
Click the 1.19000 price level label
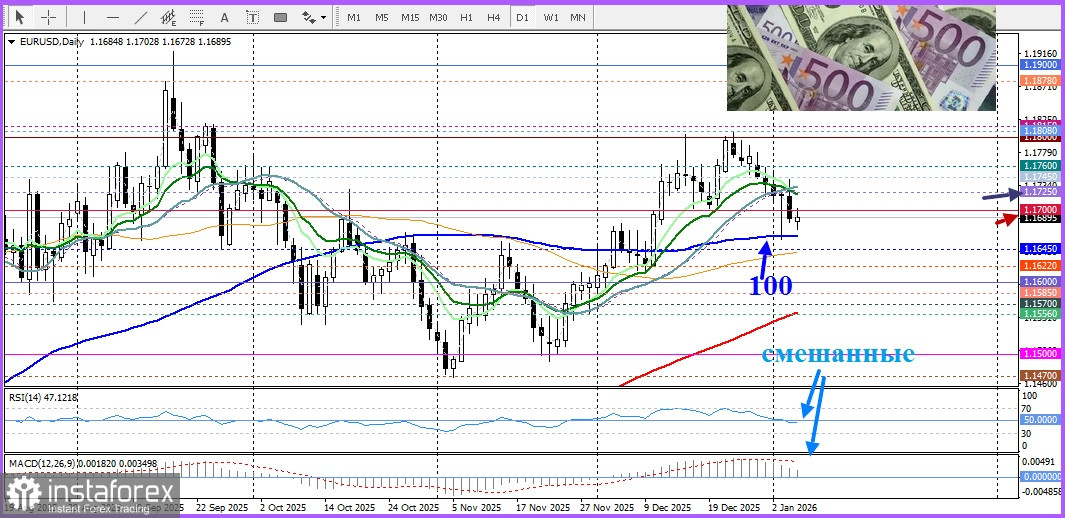coord(1040,64)
